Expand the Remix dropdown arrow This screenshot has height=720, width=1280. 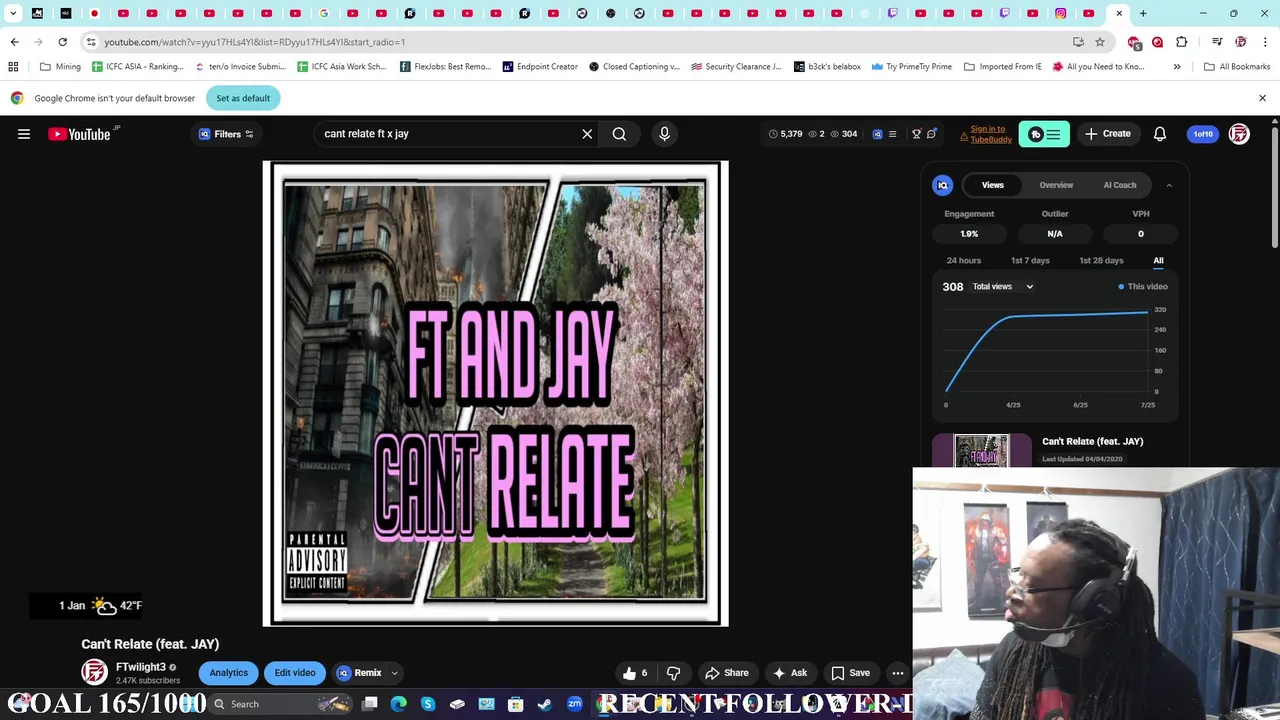[x=394, y=673]
